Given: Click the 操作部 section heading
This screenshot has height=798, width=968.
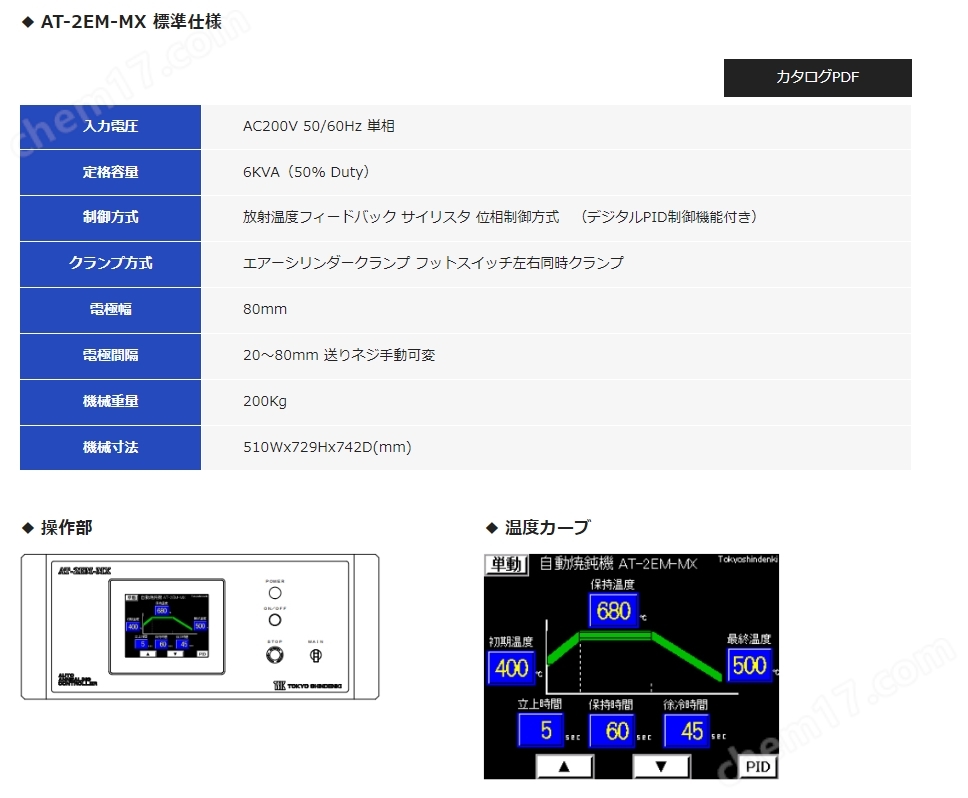Looking at the screenshot, I should tap(67, 528).
